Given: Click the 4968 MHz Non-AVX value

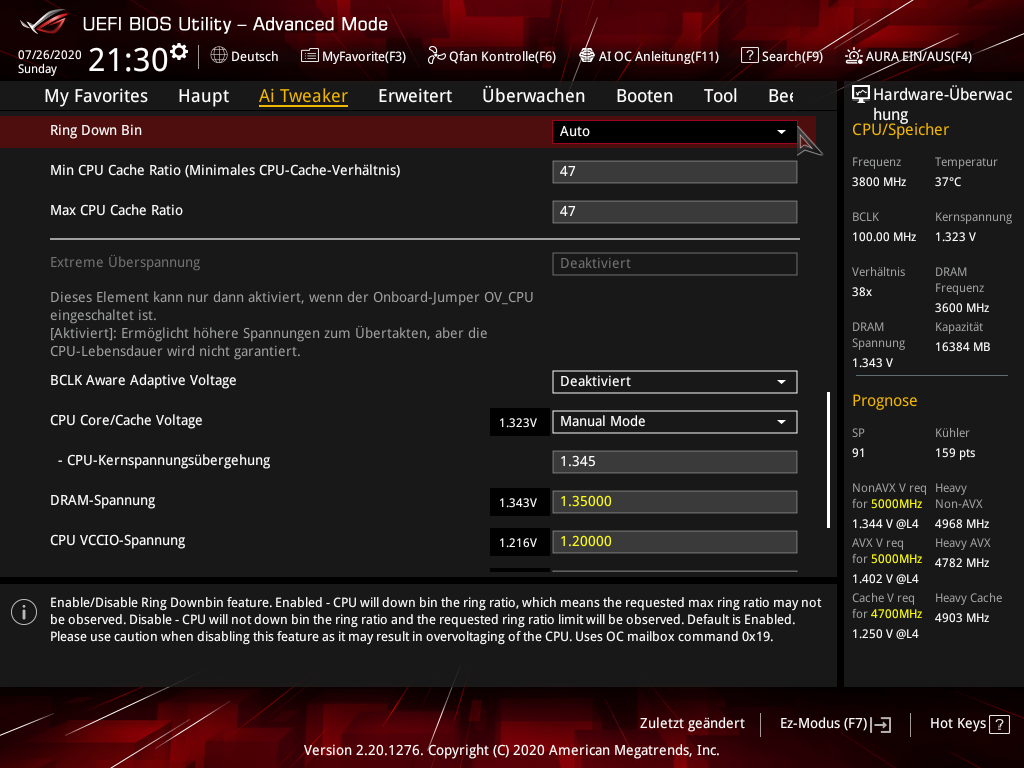Looking at the screenshot, I should pos(962,524).
